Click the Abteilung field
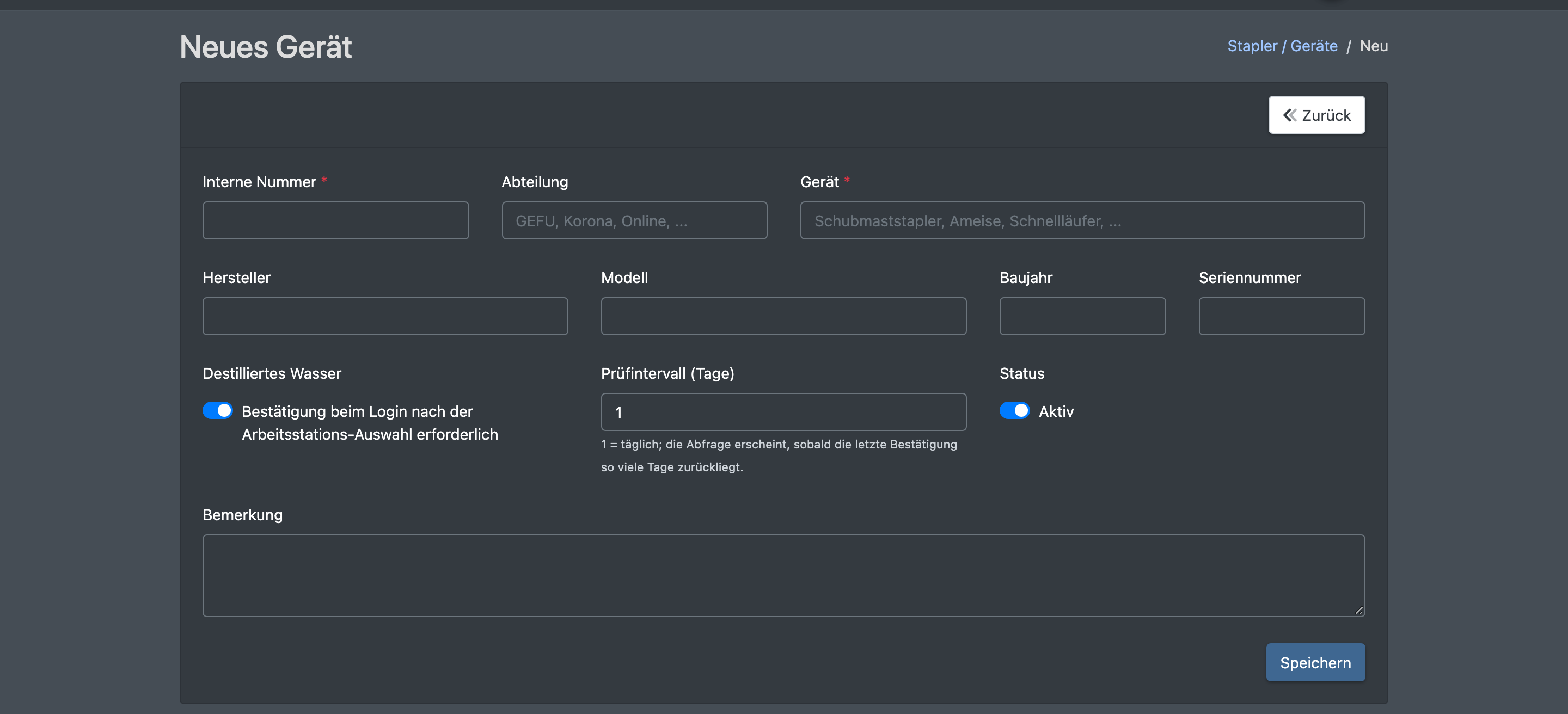This screenshot has width=1568, height=714. coord(634,220)
